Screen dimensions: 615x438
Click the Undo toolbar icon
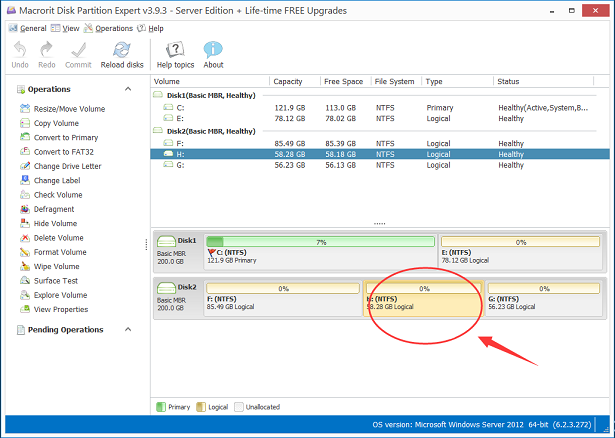coord(20,49)
